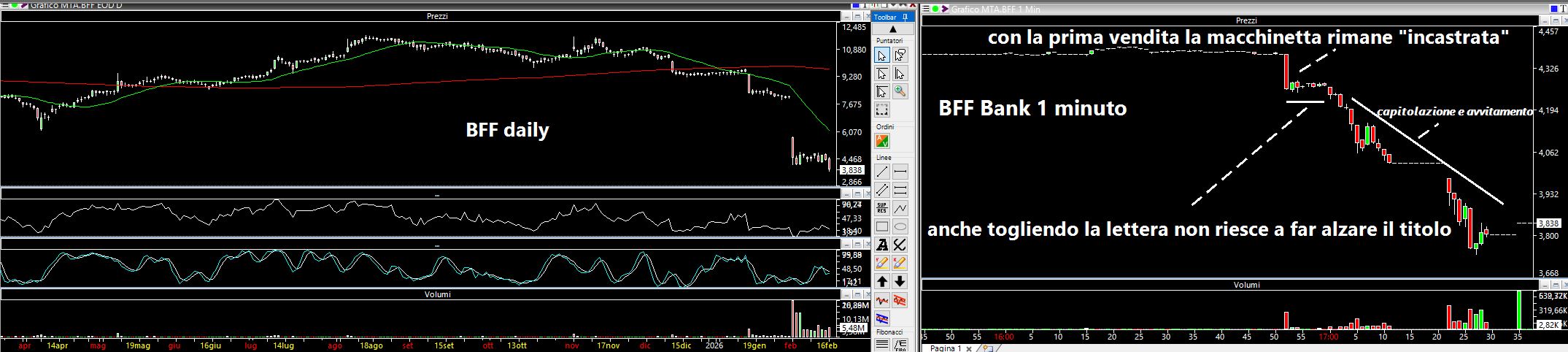Select the parallel channel lines tool
The image size is (1568, 352).
pyautogui.click(x=882, y=190)
